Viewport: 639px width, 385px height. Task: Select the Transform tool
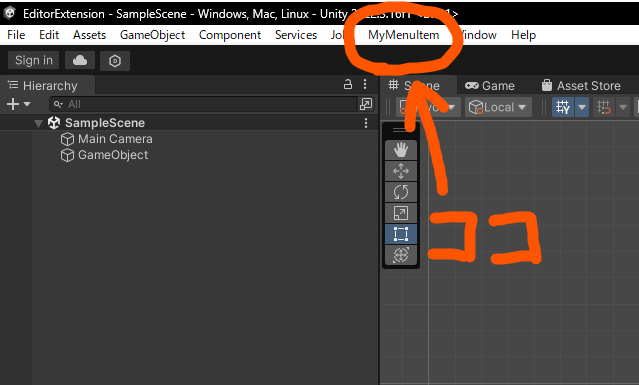coord(401,255)
